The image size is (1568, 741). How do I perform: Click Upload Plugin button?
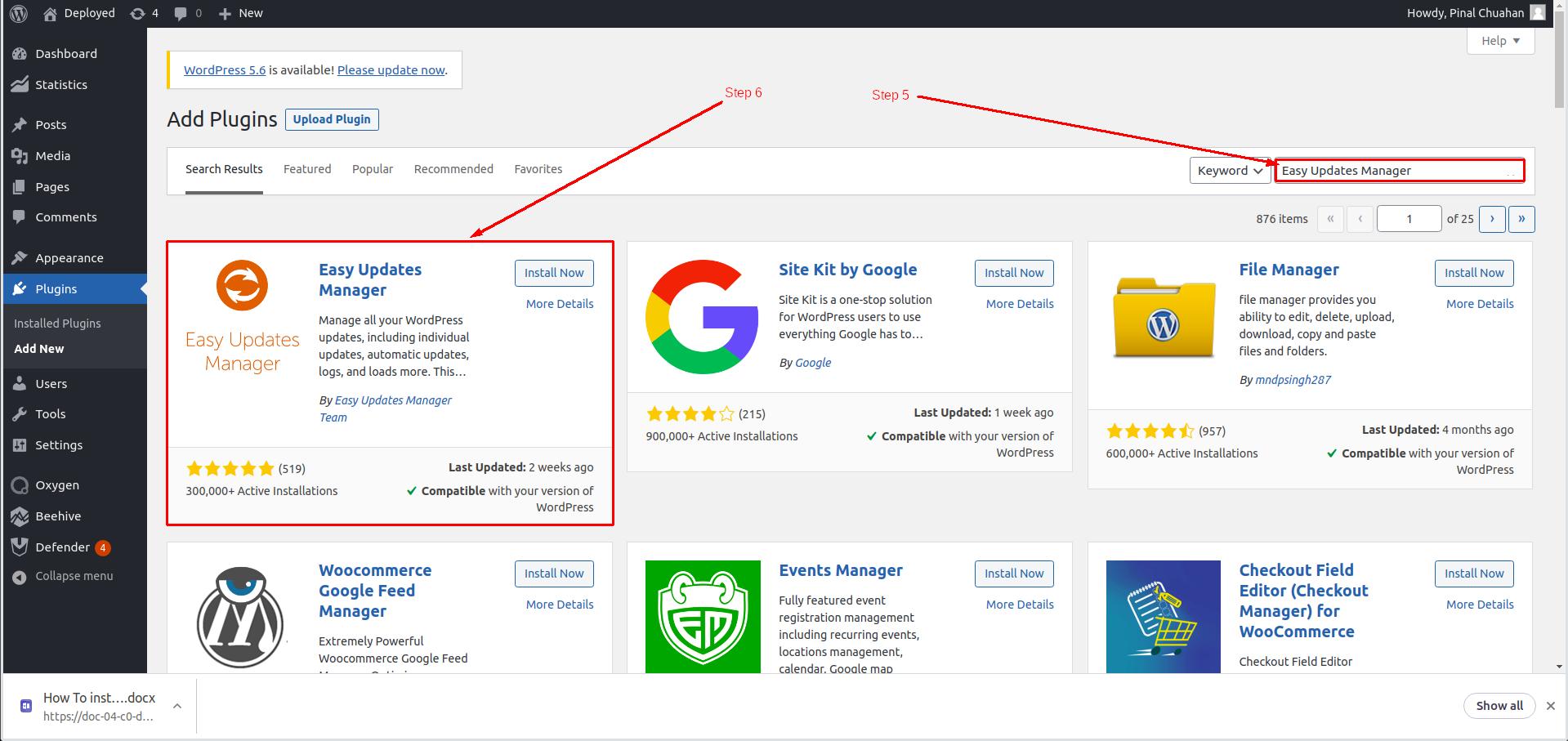point(332,119)
